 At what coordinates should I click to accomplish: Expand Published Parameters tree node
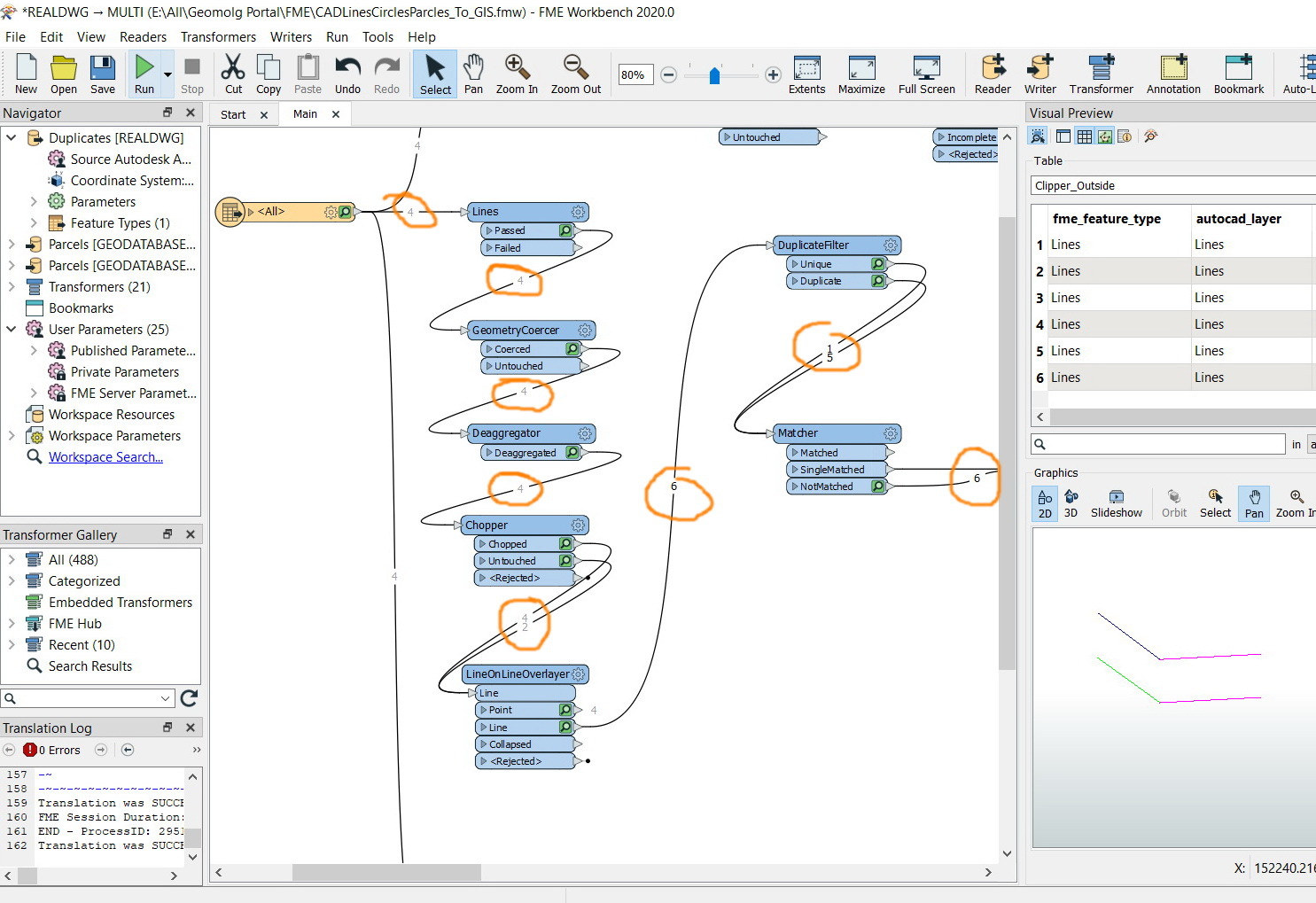[34, 351]
